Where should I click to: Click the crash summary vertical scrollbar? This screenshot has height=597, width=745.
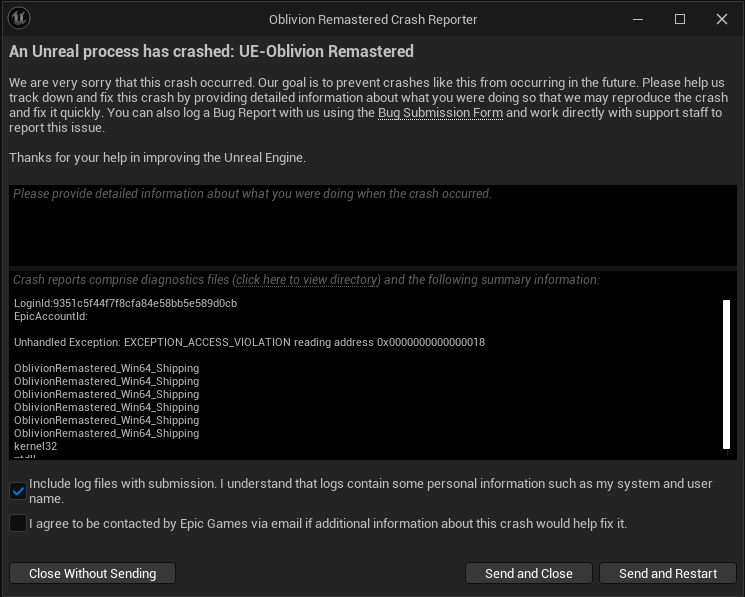[x=727, y=374]
